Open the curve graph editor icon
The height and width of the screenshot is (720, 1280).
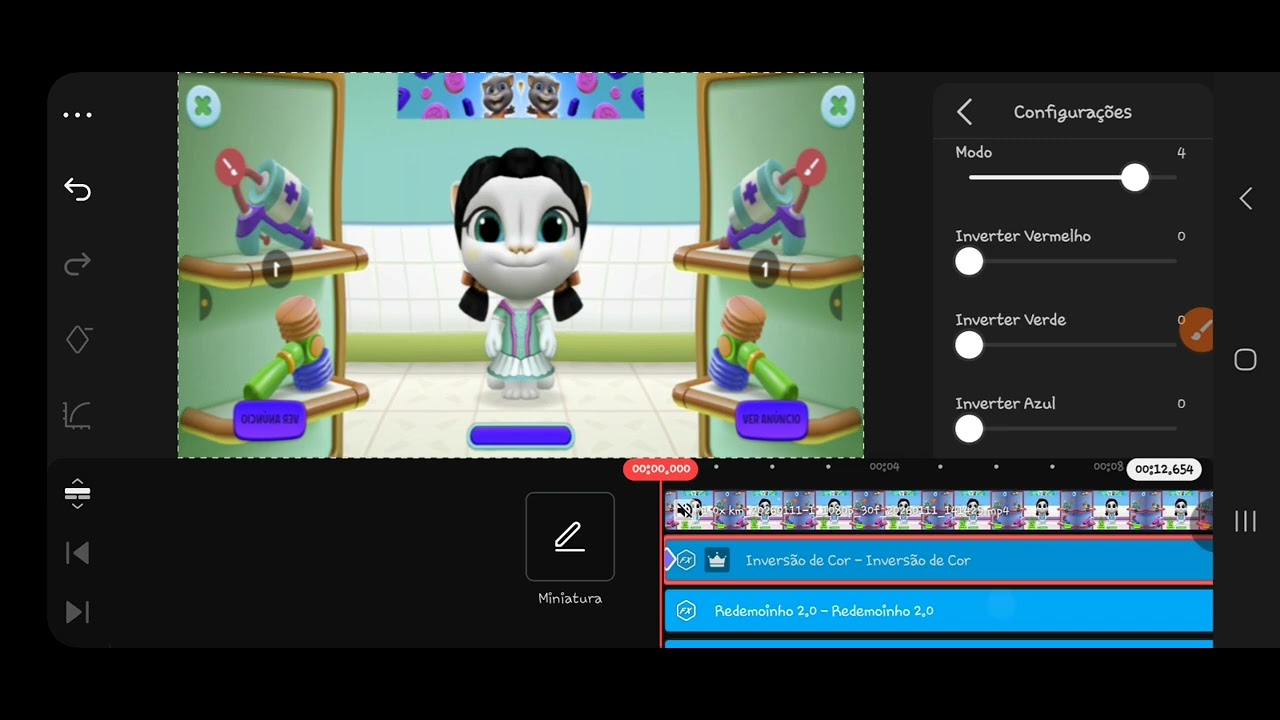pos(77,415)
